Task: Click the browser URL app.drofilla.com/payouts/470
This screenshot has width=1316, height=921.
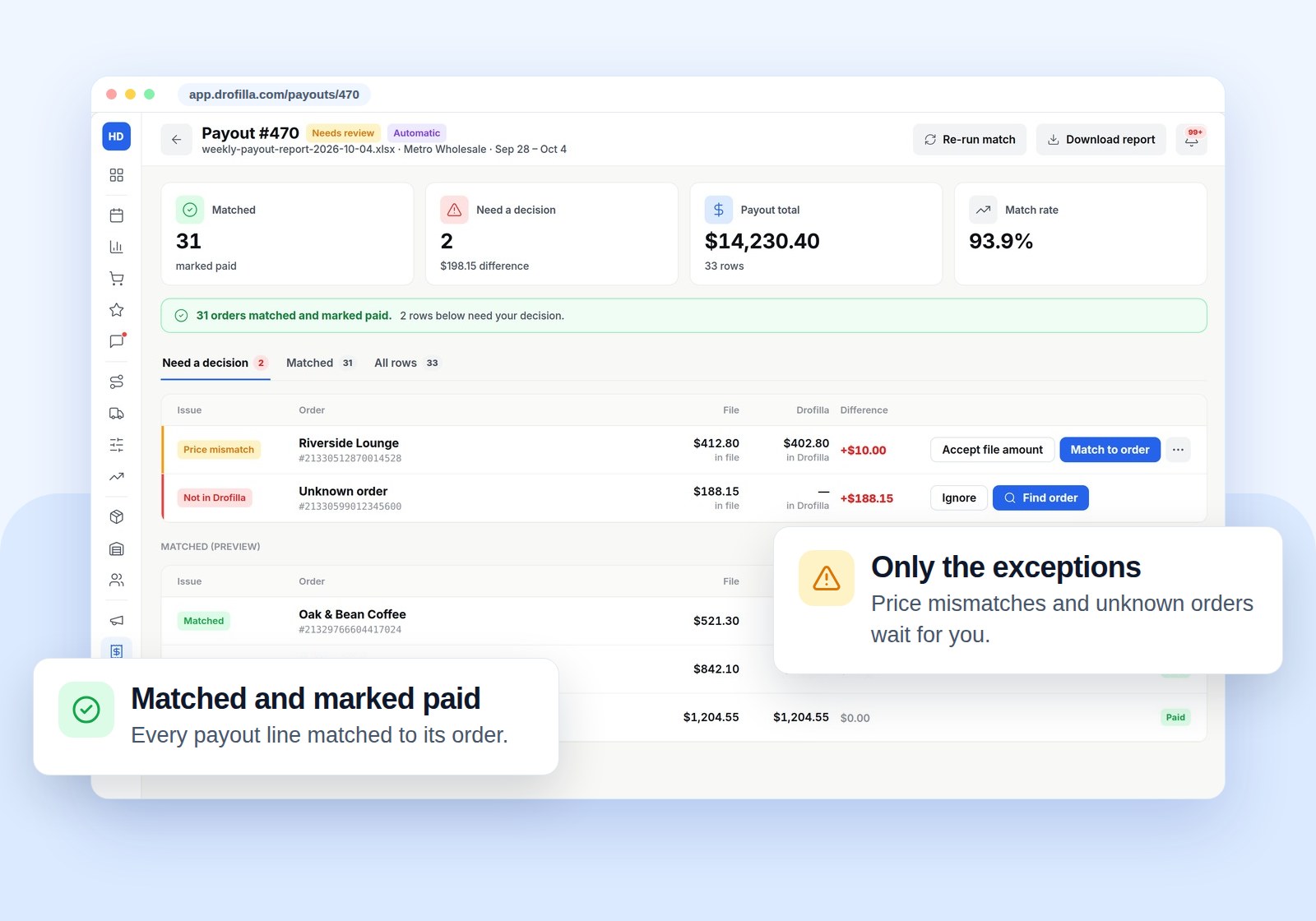Action: pyautogui.click(x=274, y=95)
